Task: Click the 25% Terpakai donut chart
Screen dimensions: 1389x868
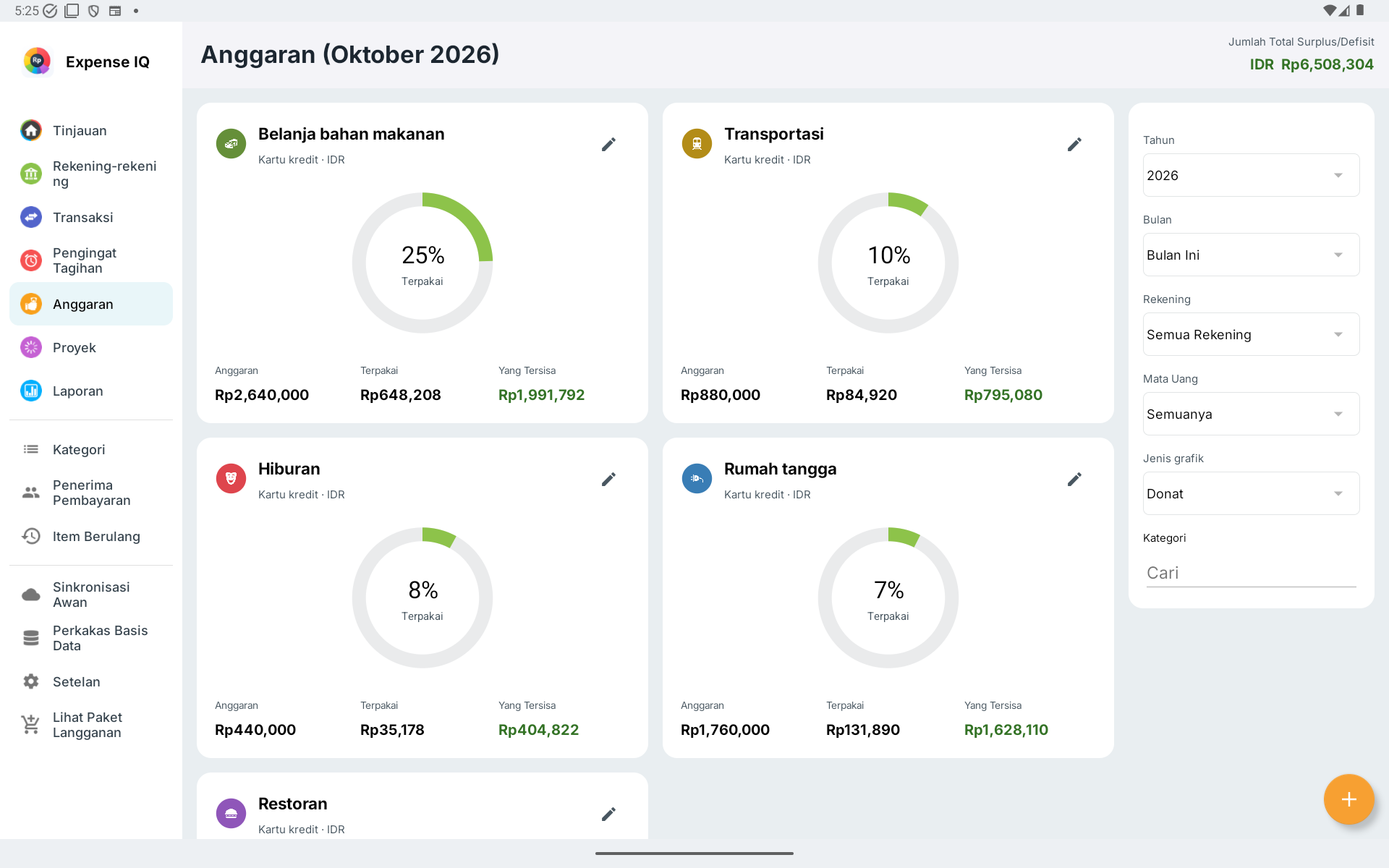Action: (x=422, y=263)
